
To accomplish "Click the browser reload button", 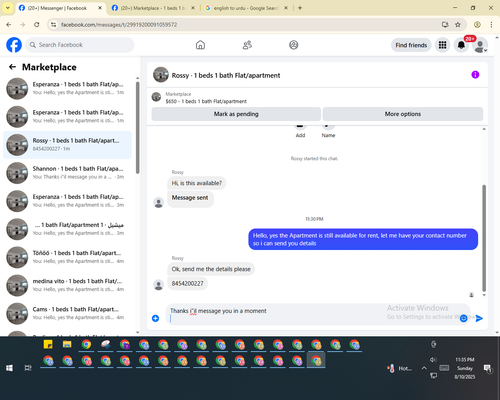I will coord(37,25).
